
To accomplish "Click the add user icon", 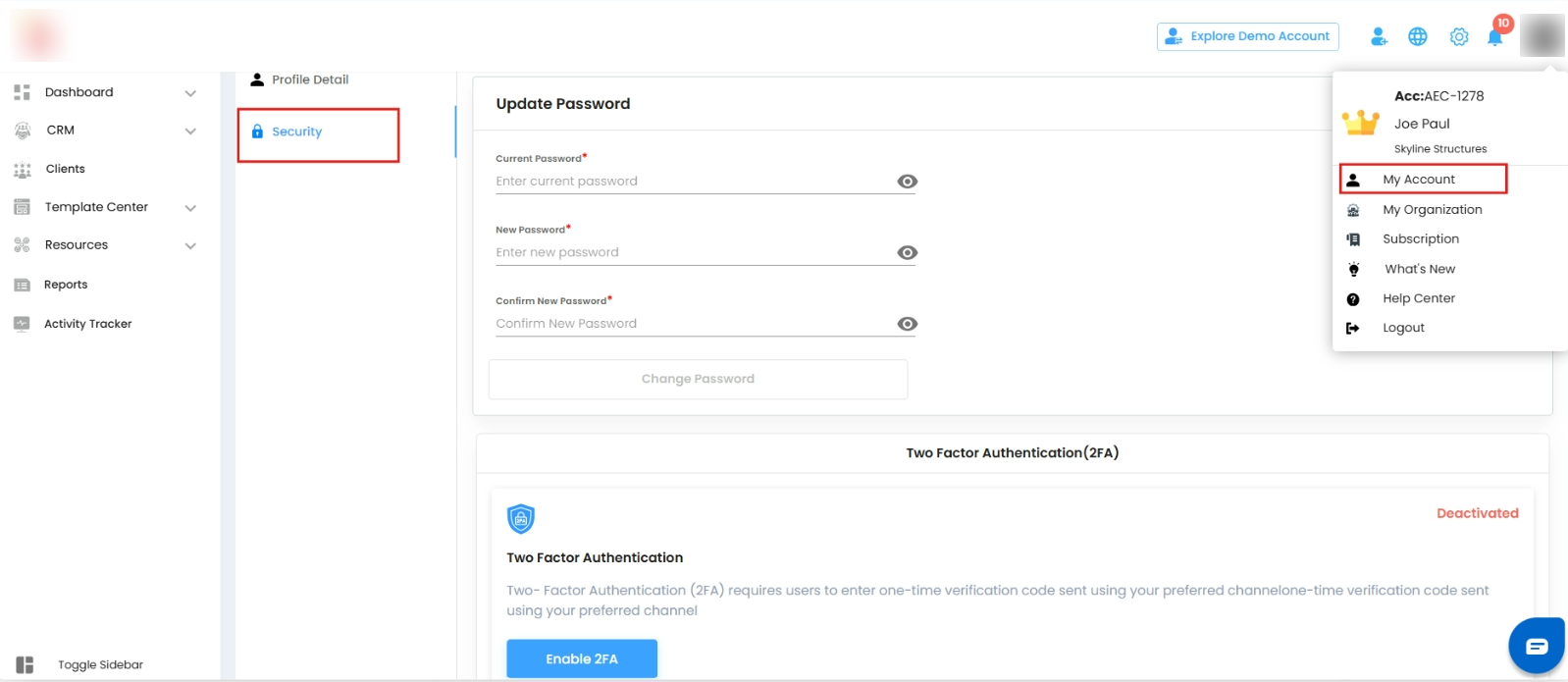I will pyautogui.click(x=1379, y=36).
